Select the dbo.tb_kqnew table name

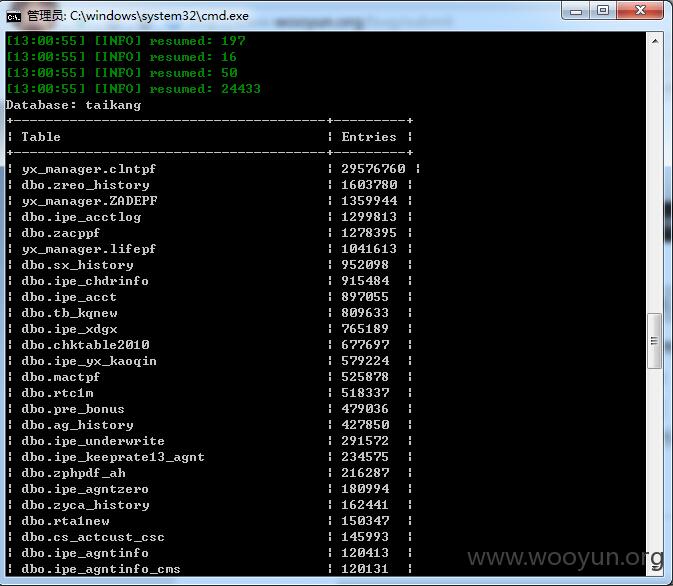[x=69, y=313]
